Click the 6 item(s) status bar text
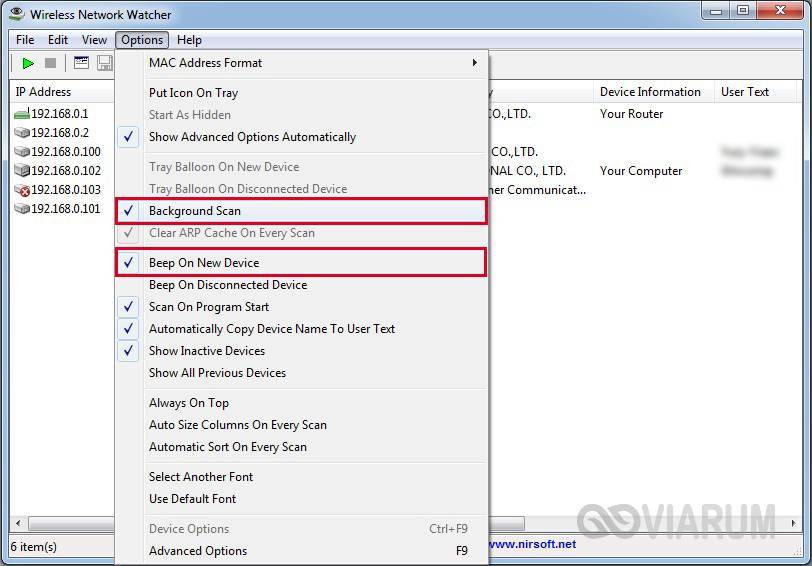Screen dimensions: 812x566 pos(34,547)
